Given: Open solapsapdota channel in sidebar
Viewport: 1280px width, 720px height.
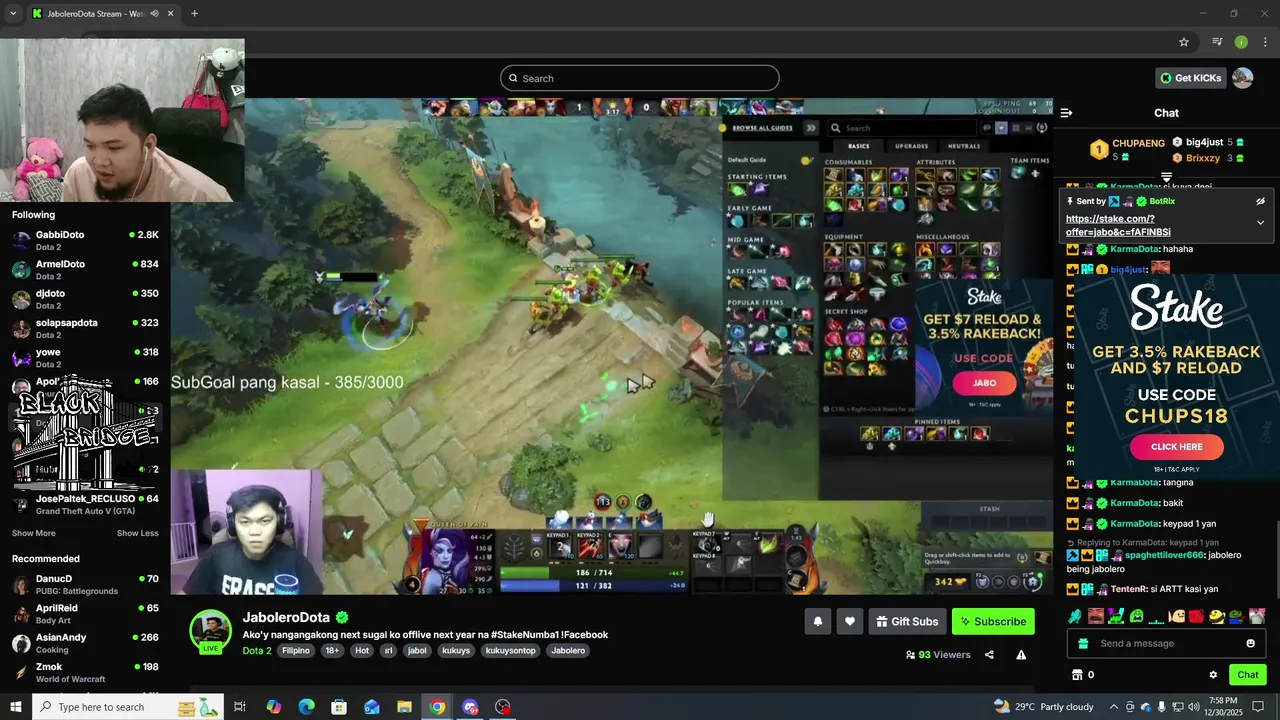Looking at the screenshot, I should [x=85, y=328].
